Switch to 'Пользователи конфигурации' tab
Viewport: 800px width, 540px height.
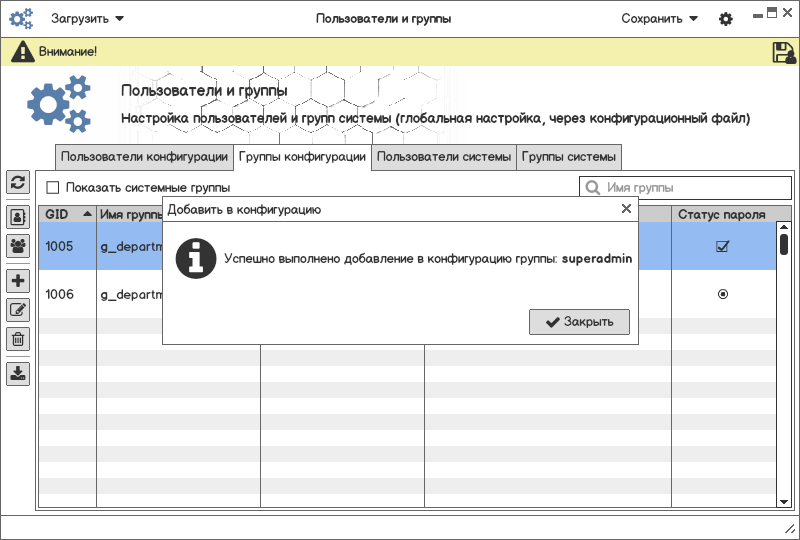(x=144, y=157)
